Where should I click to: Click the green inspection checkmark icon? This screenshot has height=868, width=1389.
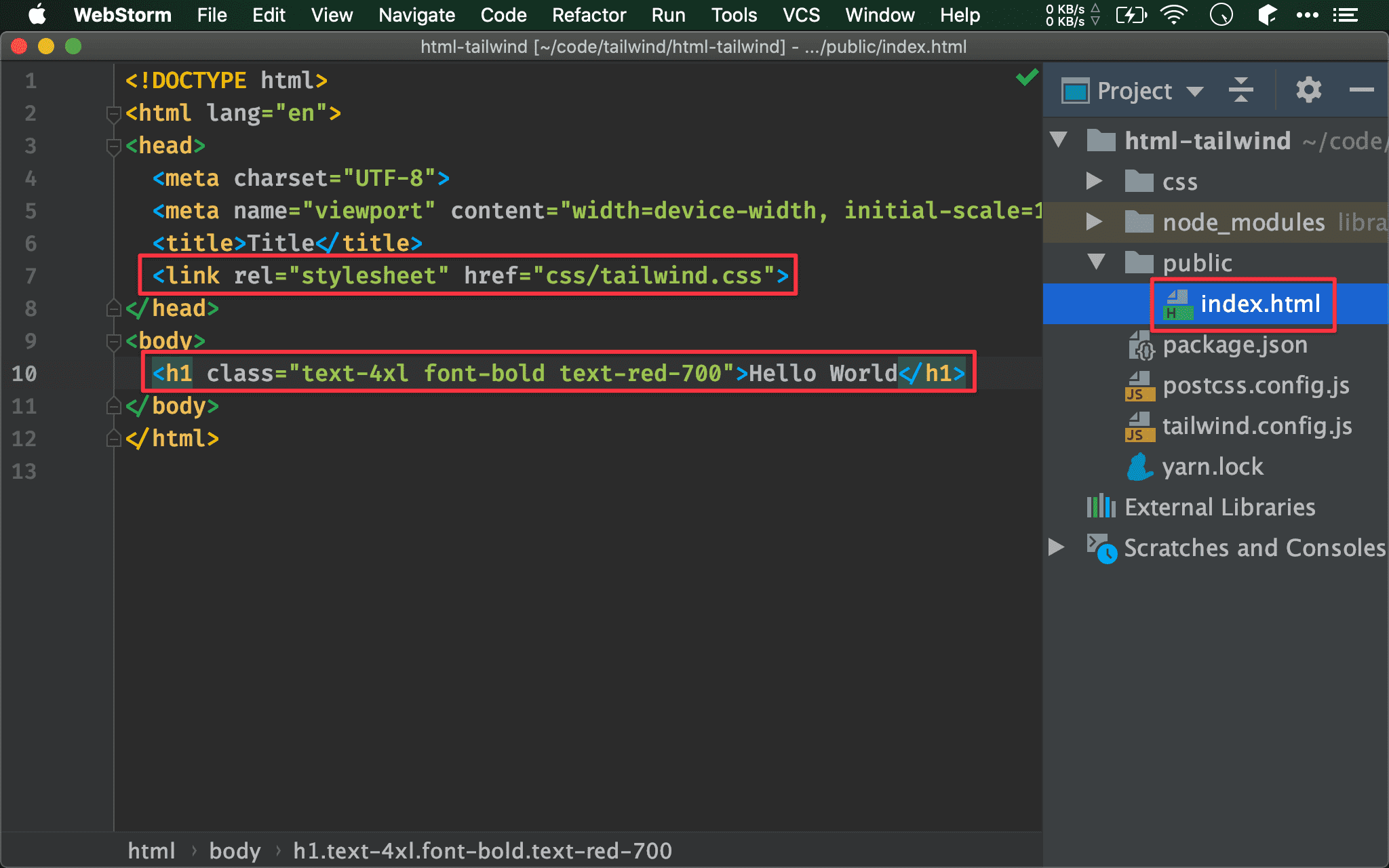[x=1027, y=77]
